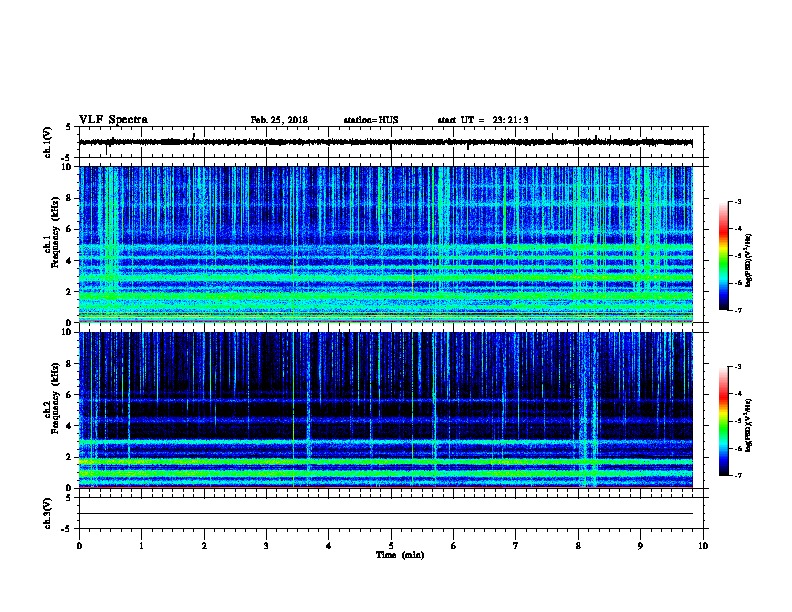Click the ch.2 "Frequency (kHz)" axis label
792x612 pixels.
coord(55,398)
